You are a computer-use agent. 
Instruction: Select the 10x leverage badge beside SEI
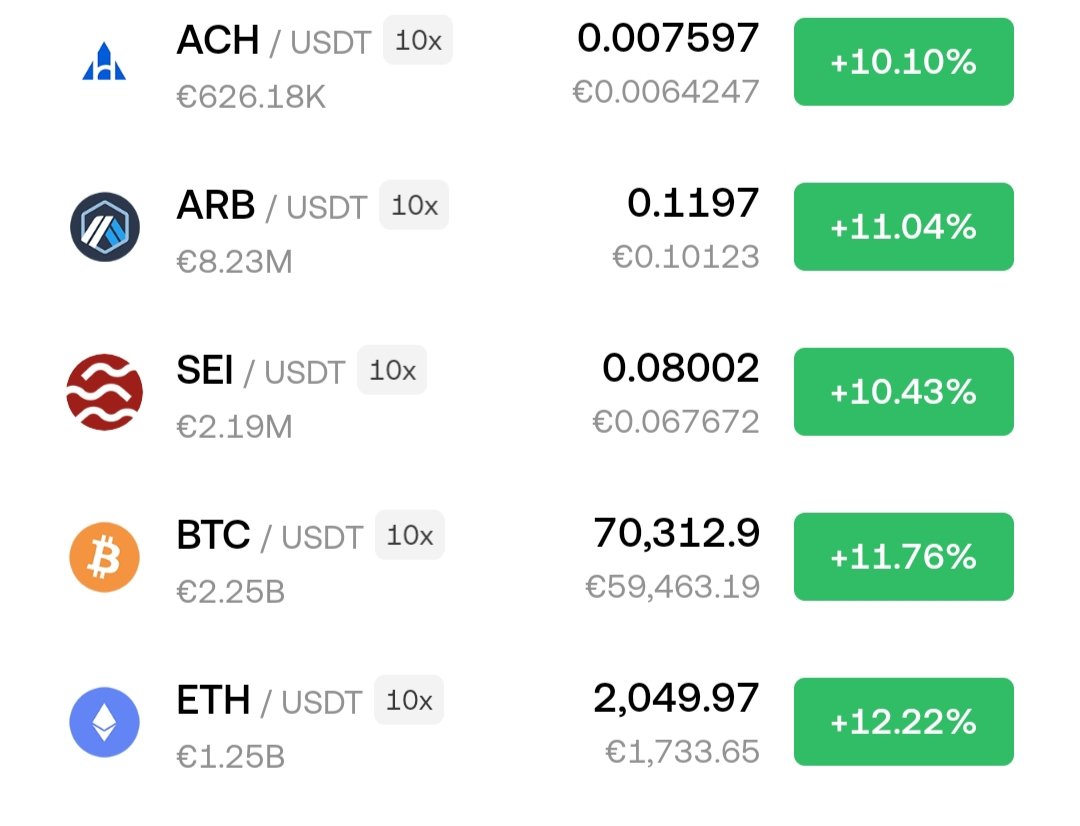[x=392, y=371]
